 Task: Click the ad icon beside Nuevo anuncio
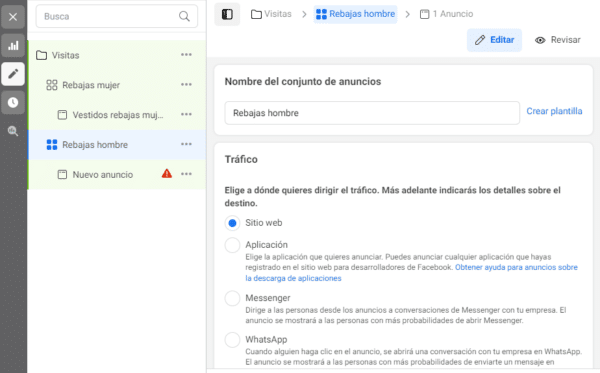62,174
